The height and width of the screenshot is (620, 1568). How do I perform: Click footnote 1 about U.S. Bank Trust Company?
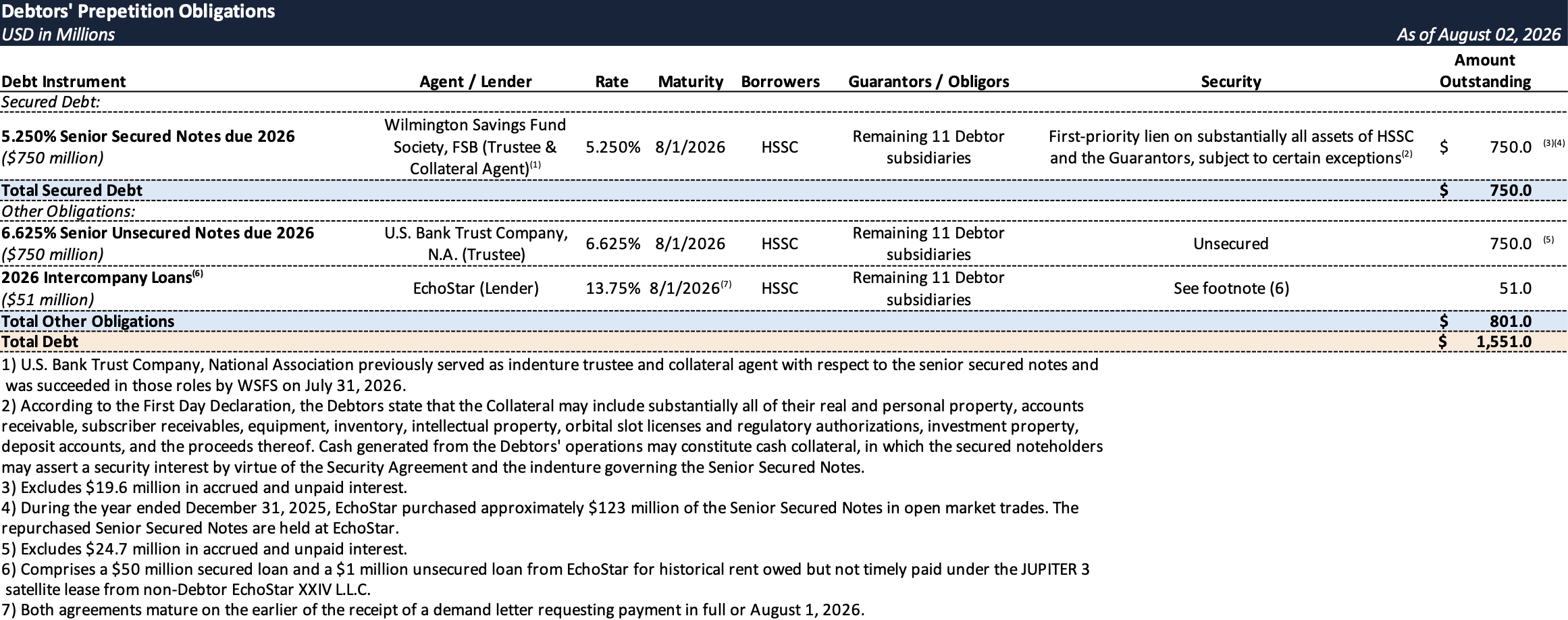click(550, 376)
